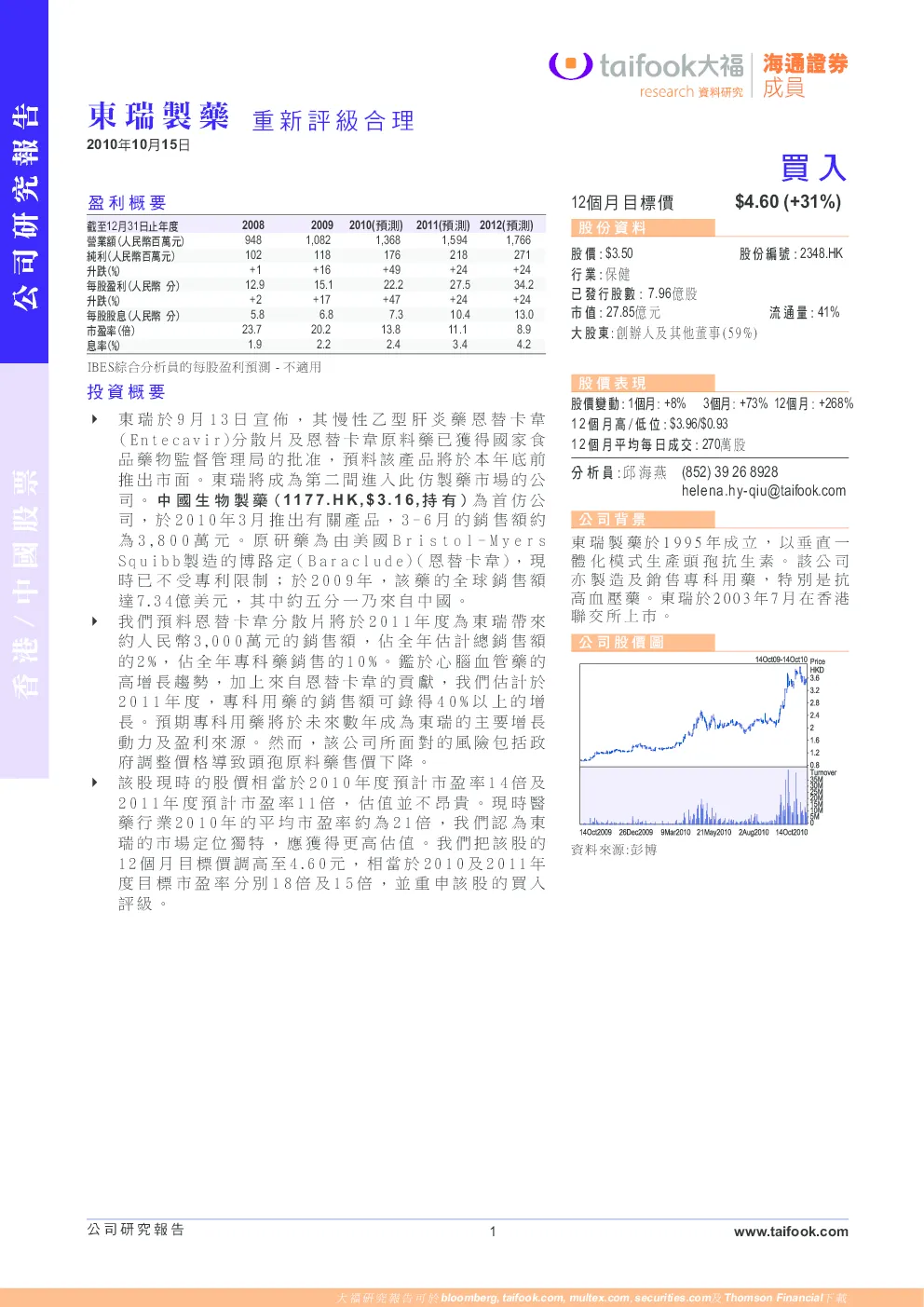This screenshot has height=1307, width=924.
Task: Click page number 1 in footer
Action: click(x=493, y=1232)
